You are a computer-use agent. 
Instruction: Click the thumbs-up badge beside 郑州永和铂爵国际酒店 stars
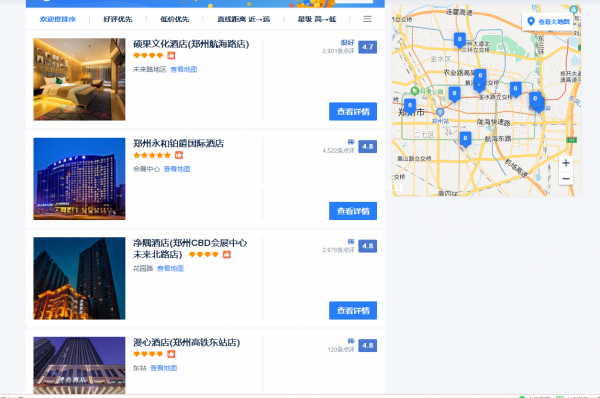(x=179, y=155)
